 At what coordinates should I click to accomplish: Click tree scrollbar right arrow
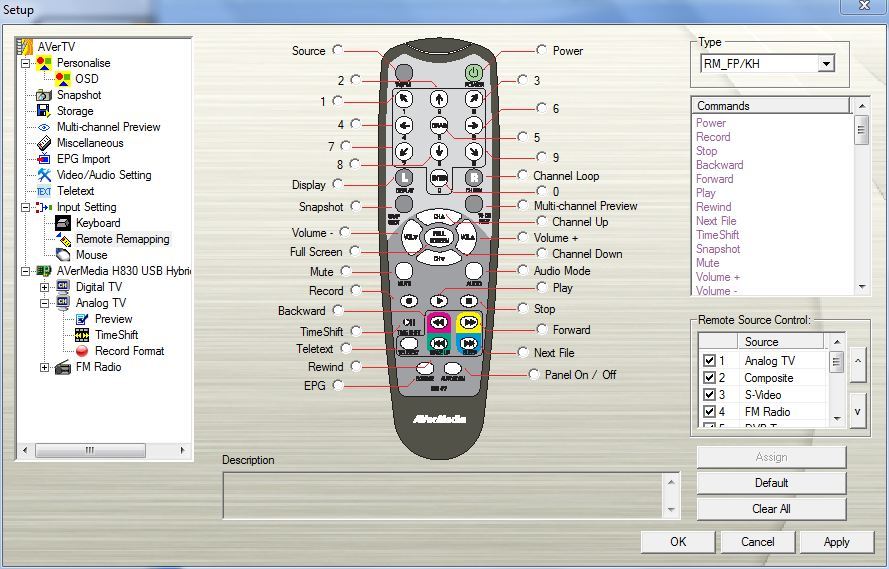click(x=182, y=450)
